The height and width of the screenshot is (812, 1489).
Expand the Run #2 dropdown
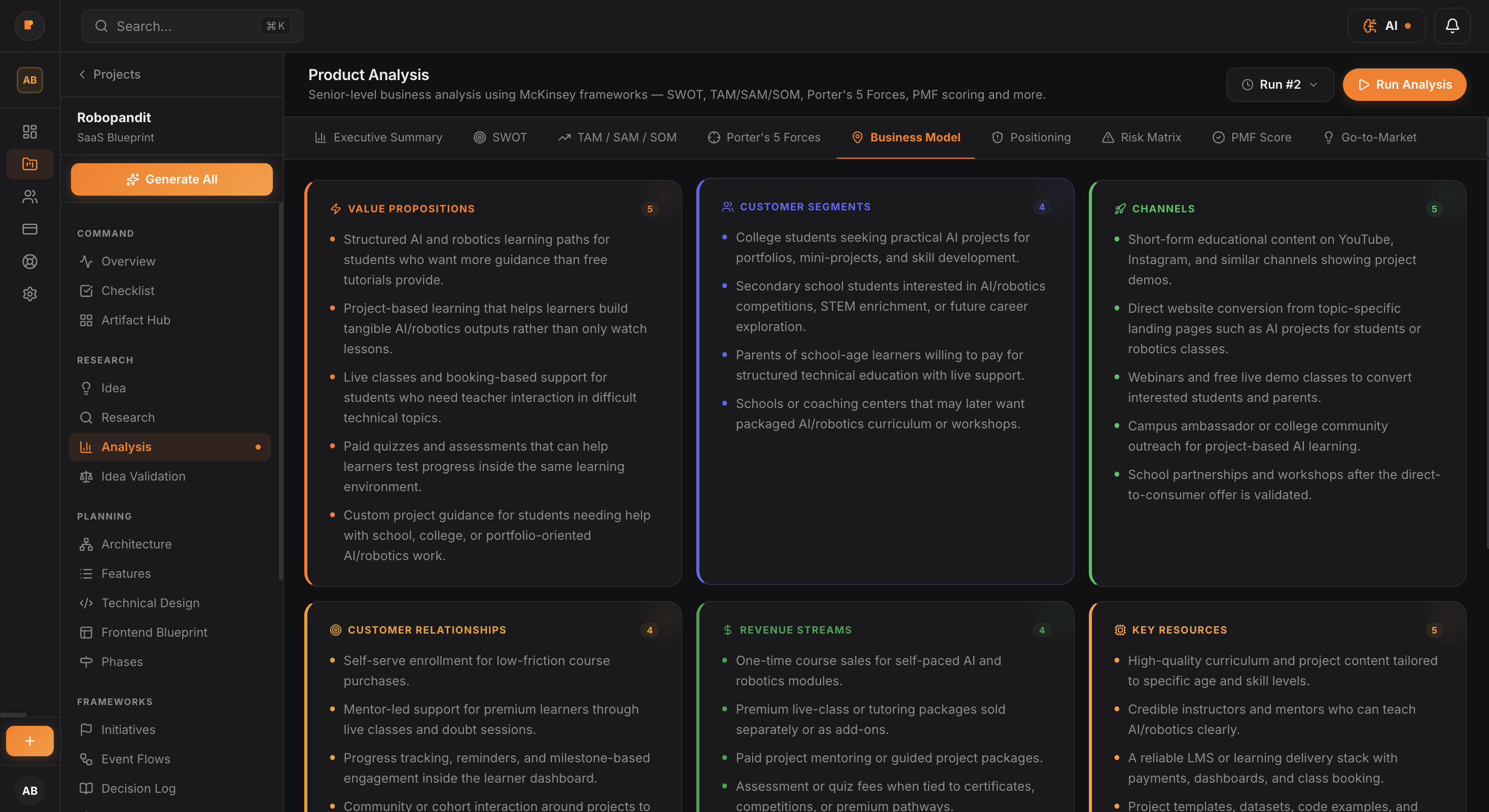coord(1279,84)
